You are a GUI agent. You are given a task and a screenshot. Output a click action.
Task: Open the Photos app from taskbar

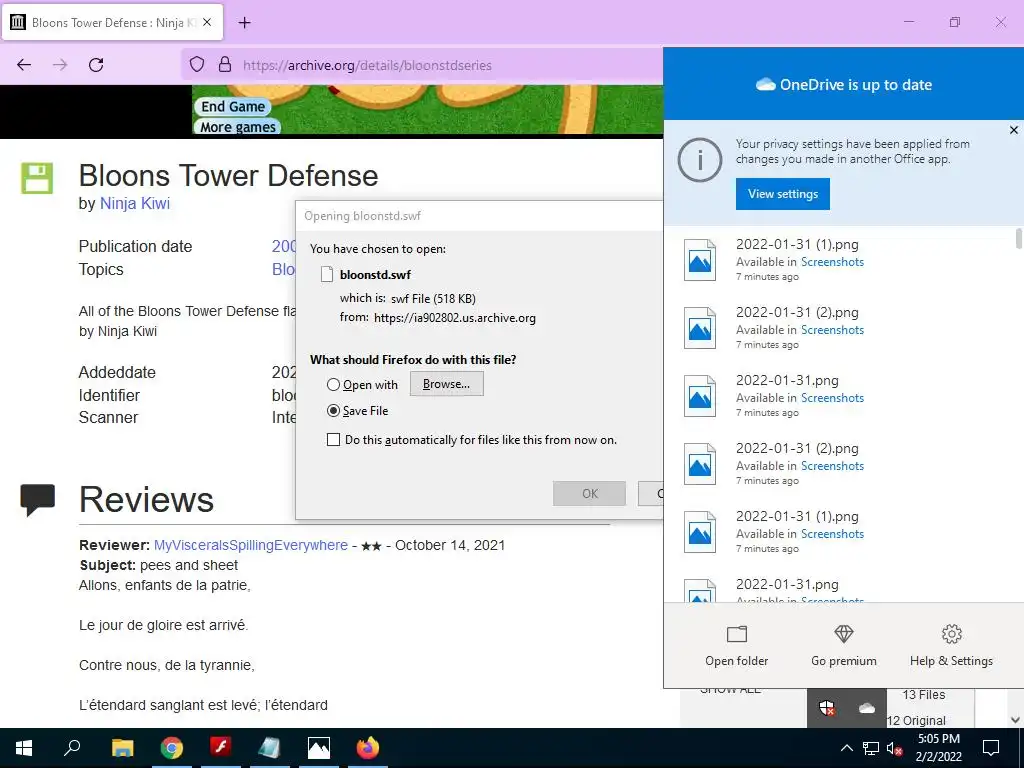(319, 748)
